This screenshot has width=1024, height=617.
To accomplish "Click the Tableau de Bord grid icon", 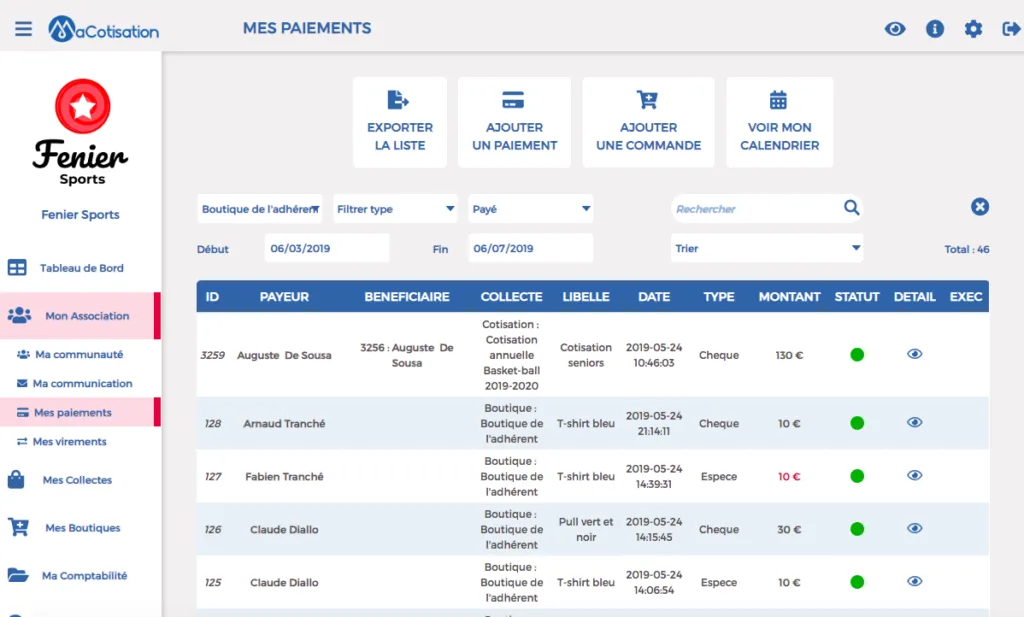I will [17, 268].
